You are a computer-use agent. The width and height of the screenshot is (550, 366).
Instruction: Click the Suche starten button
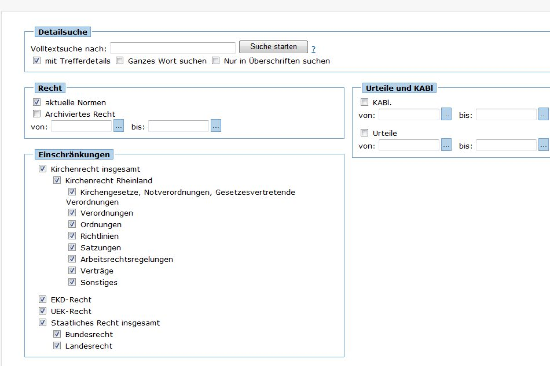coord(273,47)
